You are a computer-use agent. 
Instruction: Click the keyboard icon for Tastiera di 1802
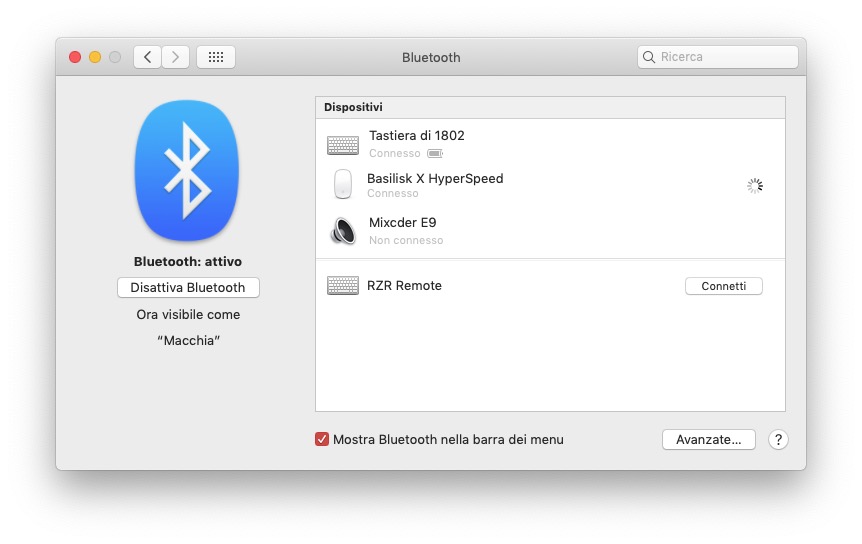tap(342, 145)
